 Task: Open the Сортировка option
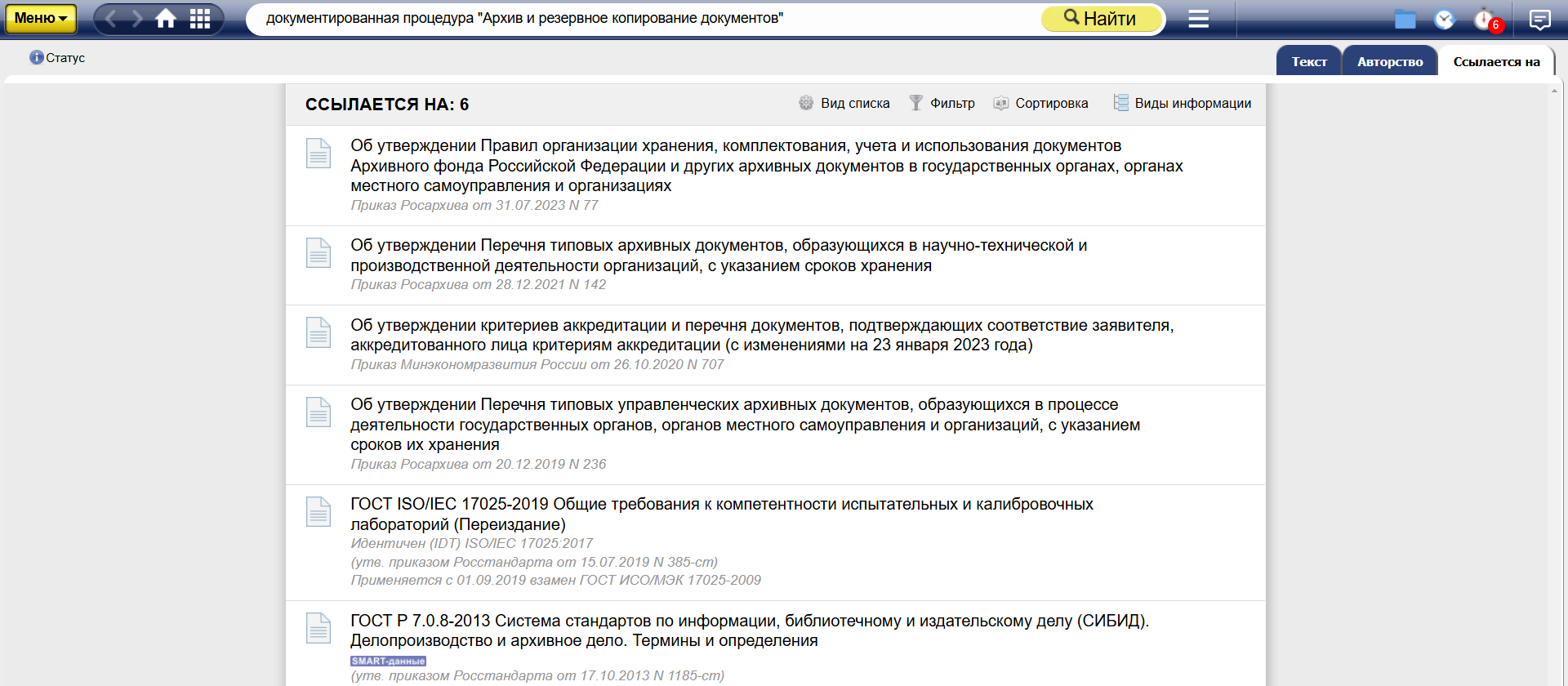click(x=1040, y=103)
